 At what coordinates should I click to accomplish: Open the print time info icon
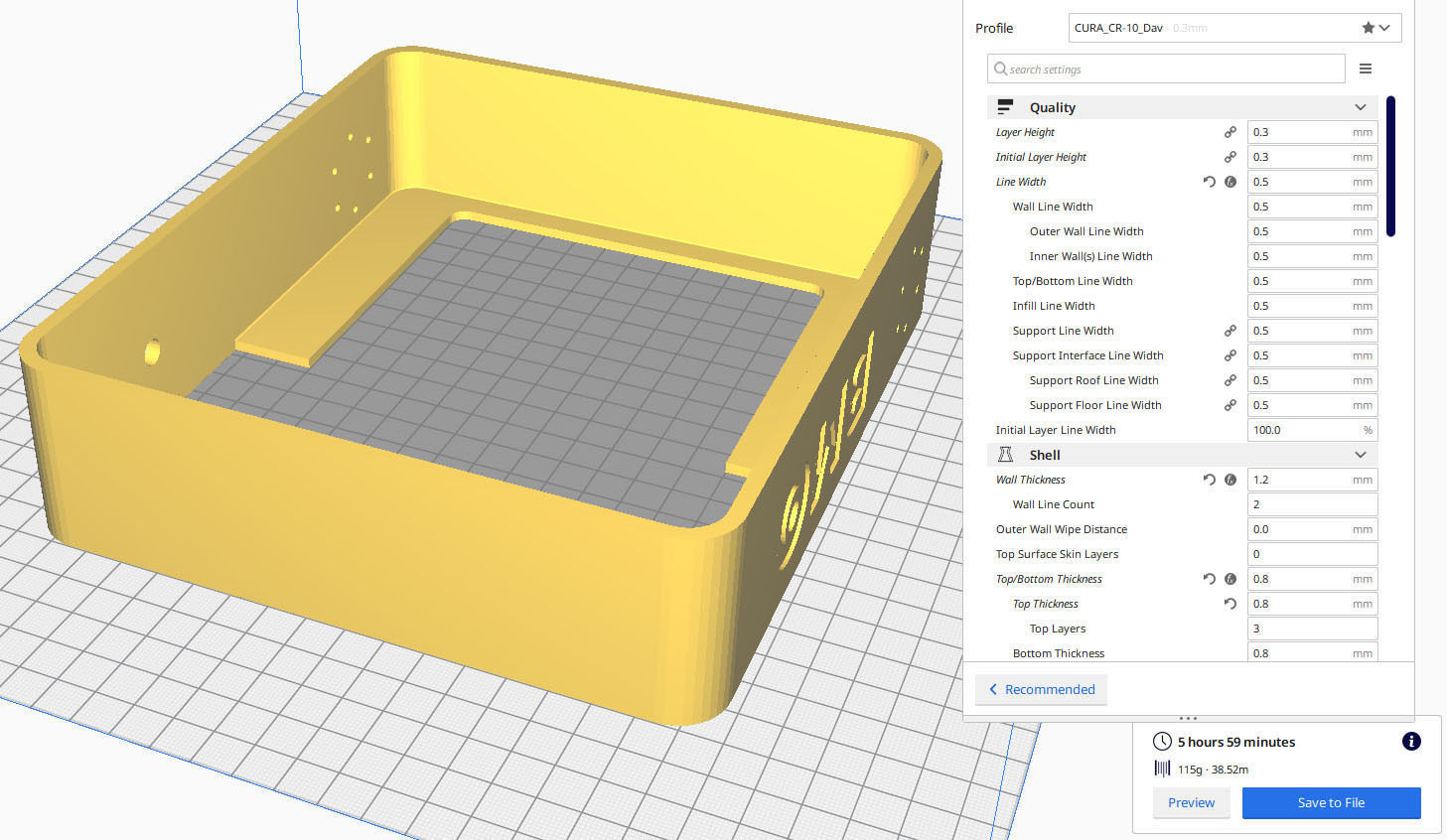[x=1411, y=742]
